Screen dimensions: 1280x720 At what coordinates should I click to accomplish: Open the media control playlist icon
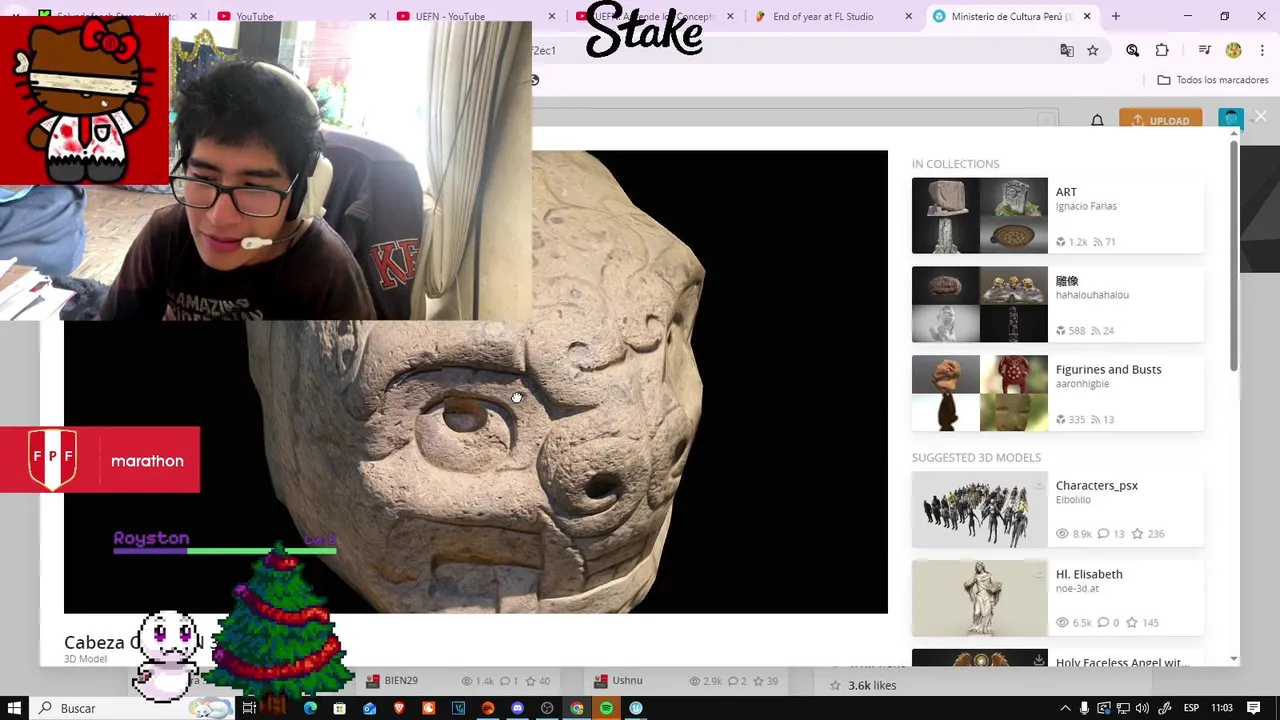click(1205, 50)
